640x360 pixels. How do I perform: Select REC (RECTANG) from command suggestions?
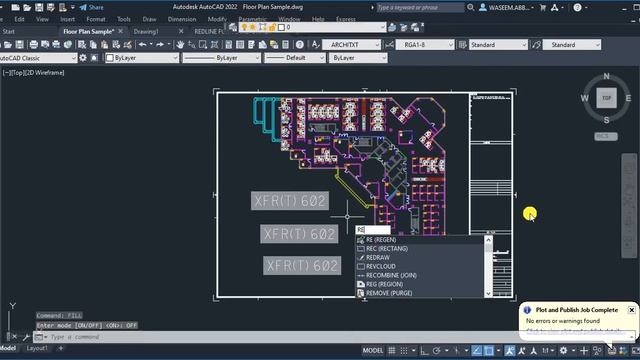click(x=420, y=249)
